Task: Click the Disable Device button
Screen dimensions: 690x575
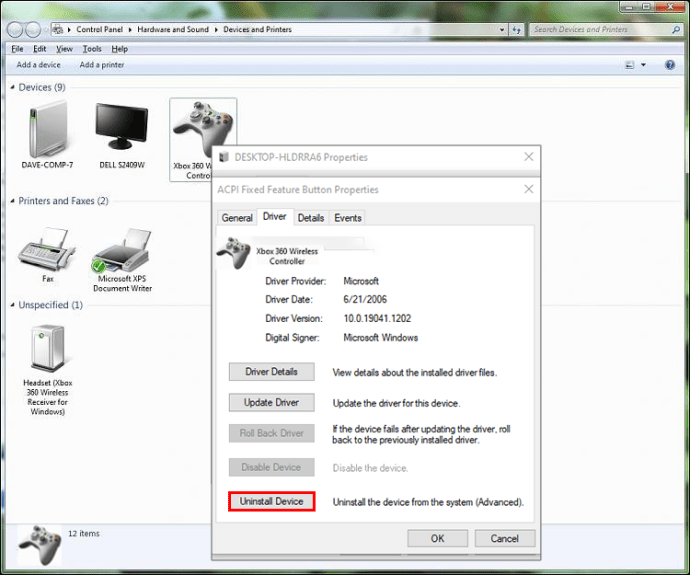Action: (x=272, y=467)
